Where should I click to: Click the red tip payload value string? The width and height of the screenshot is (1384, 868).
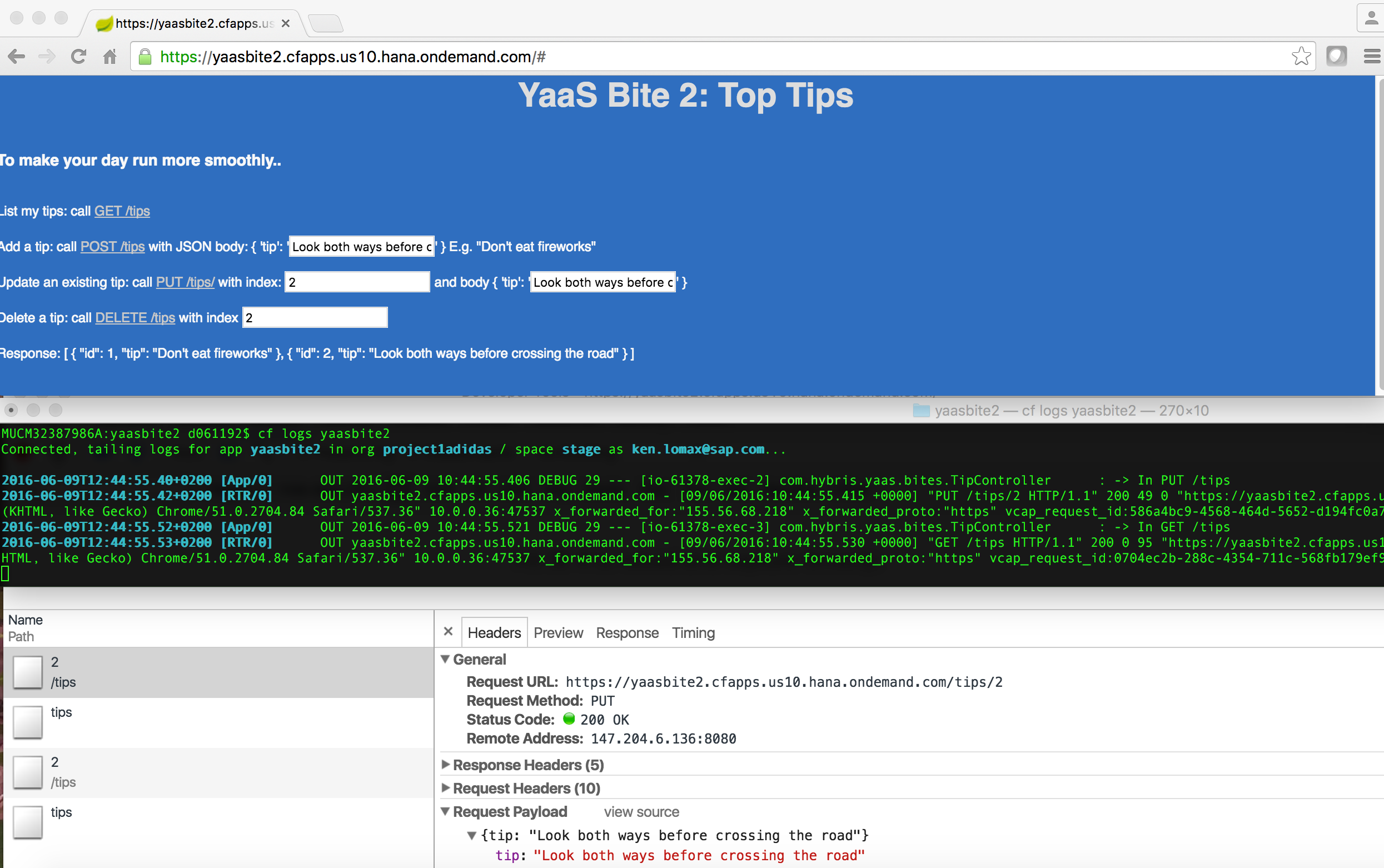tap(699, 855)
